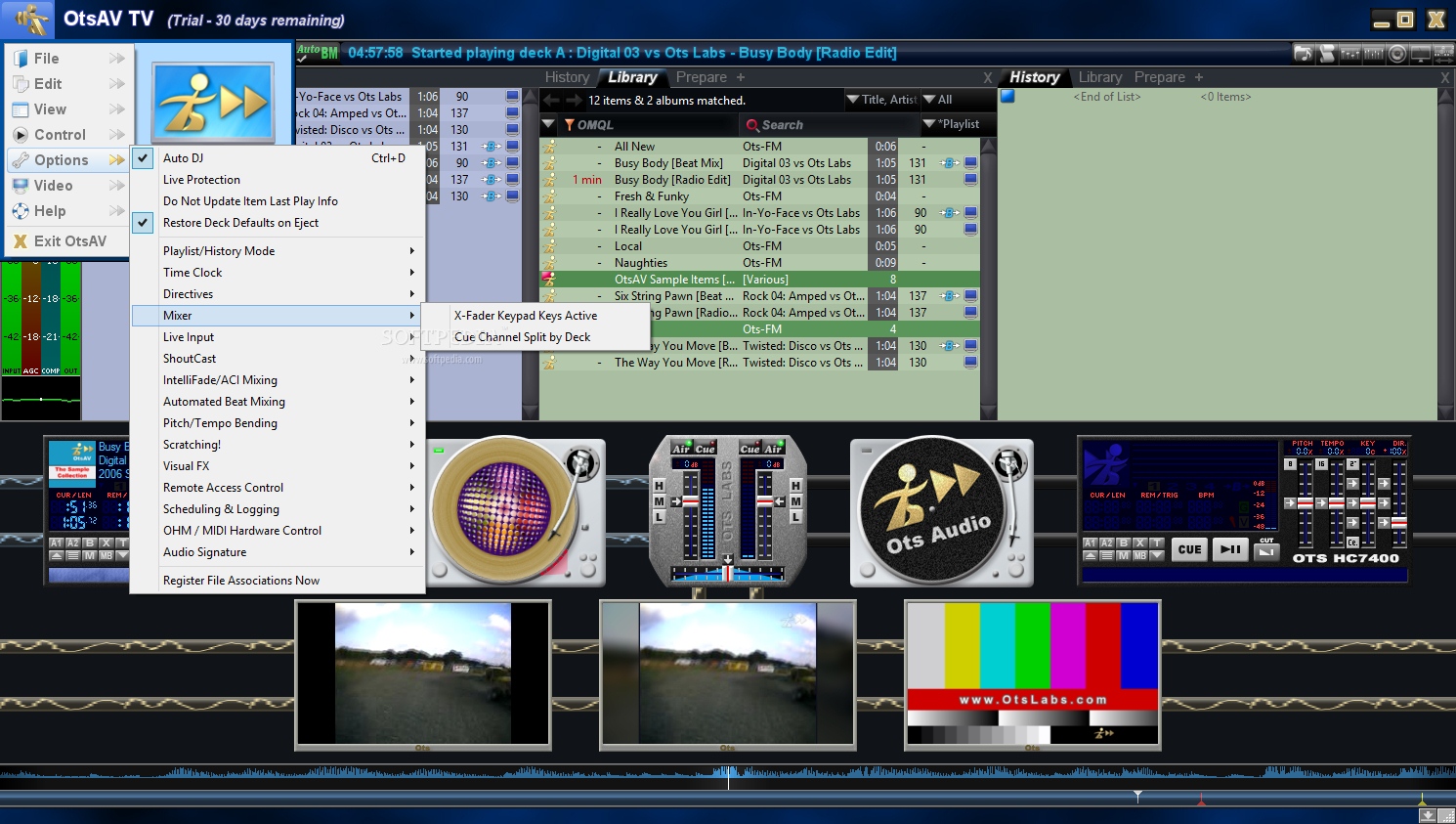The image size is (1456, 824).
Task: Toggle Restore Deck Defaults on Eject
Action: [278, 223]
